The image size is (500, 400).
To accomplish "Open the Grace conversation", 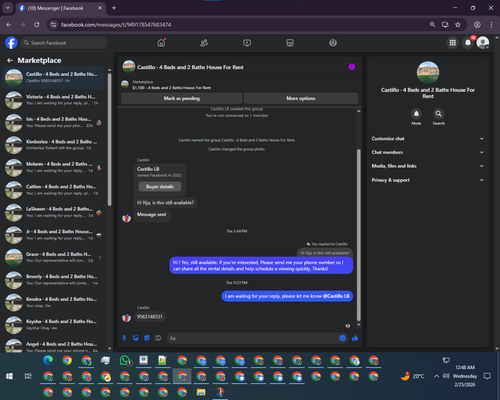I will click(53, 257).
